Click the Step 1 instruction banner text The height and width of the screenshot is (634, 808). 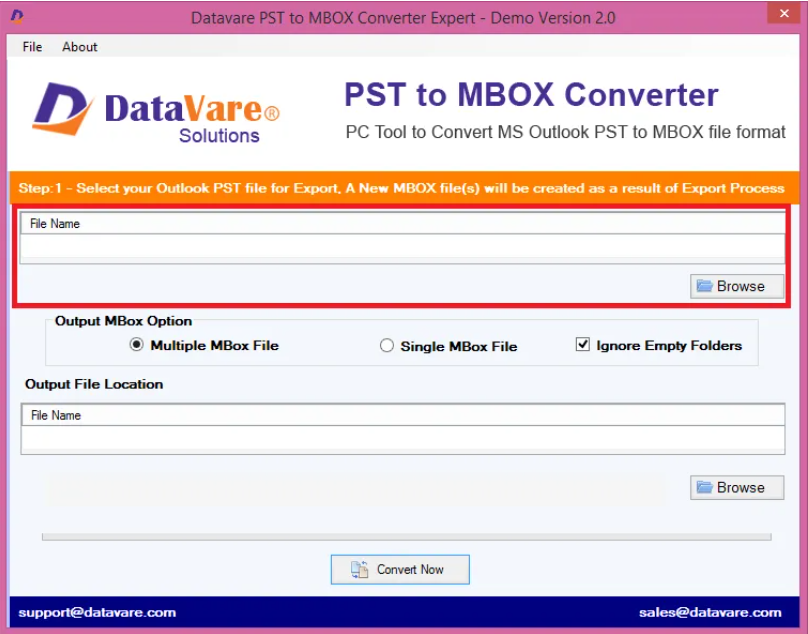(x=401, y=188)
